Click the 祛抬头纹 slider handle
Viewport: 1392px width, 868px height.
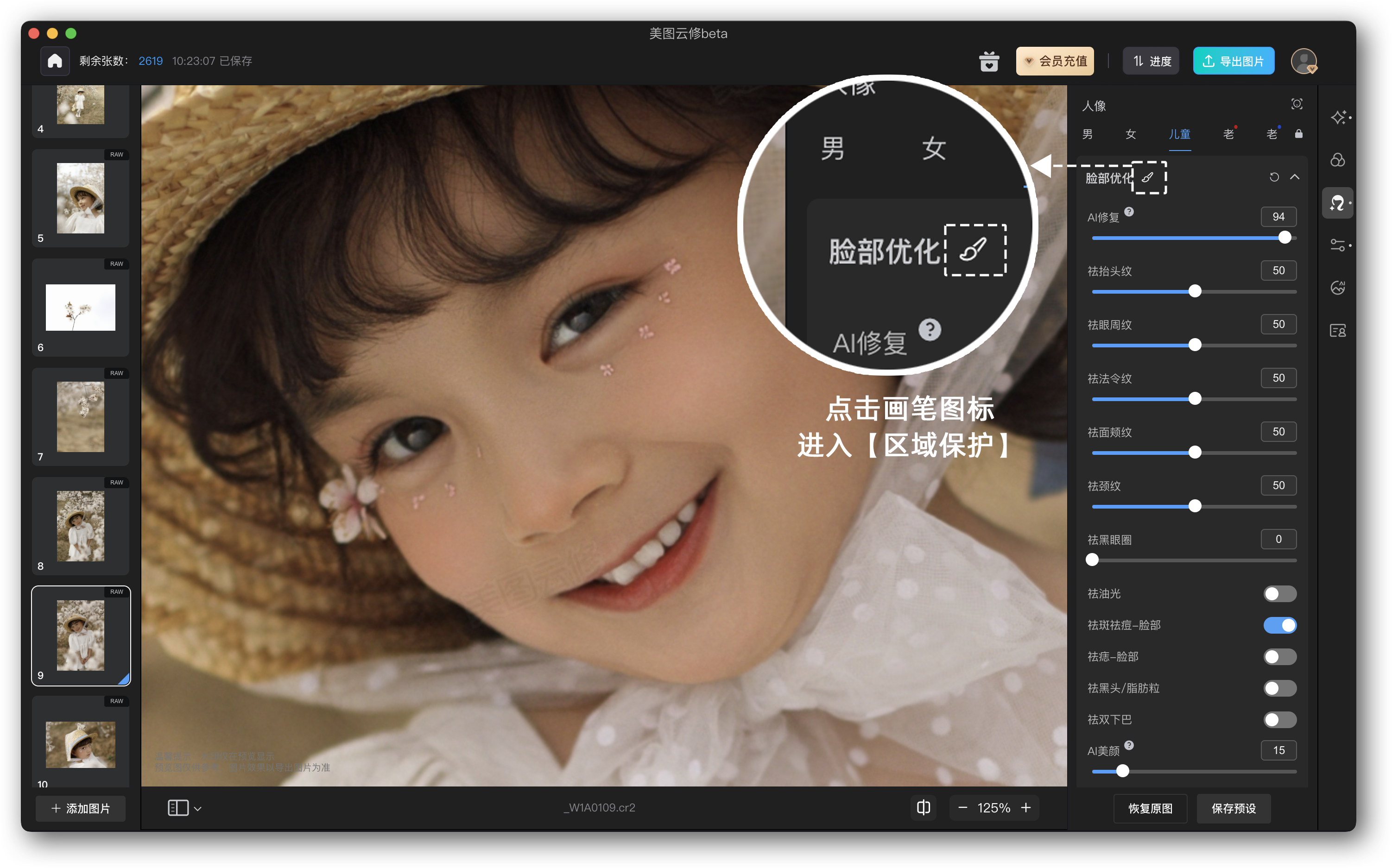click(x=1195, y=292)
